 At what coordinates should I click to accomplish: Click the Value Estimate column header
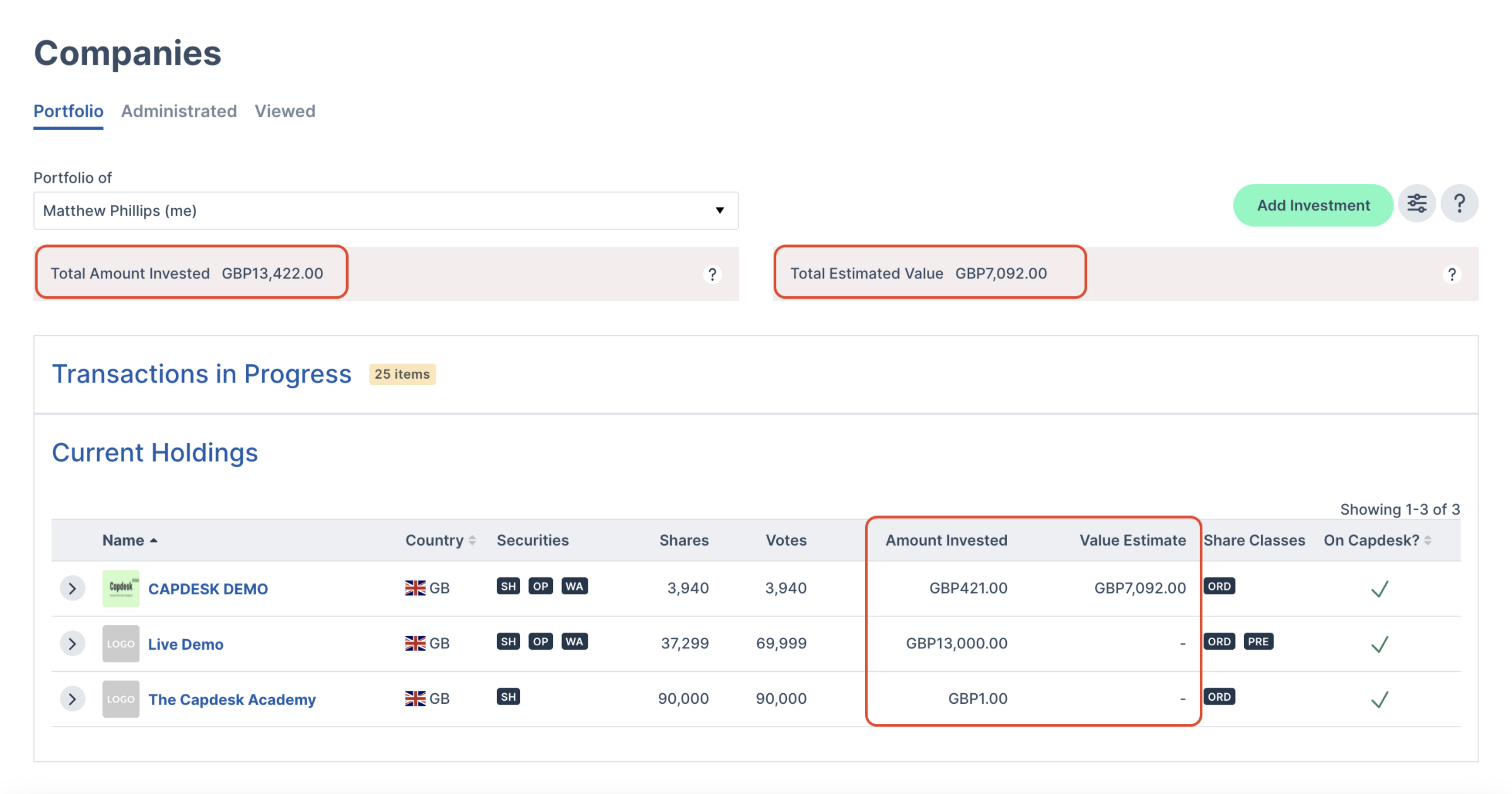point(1133,540)
